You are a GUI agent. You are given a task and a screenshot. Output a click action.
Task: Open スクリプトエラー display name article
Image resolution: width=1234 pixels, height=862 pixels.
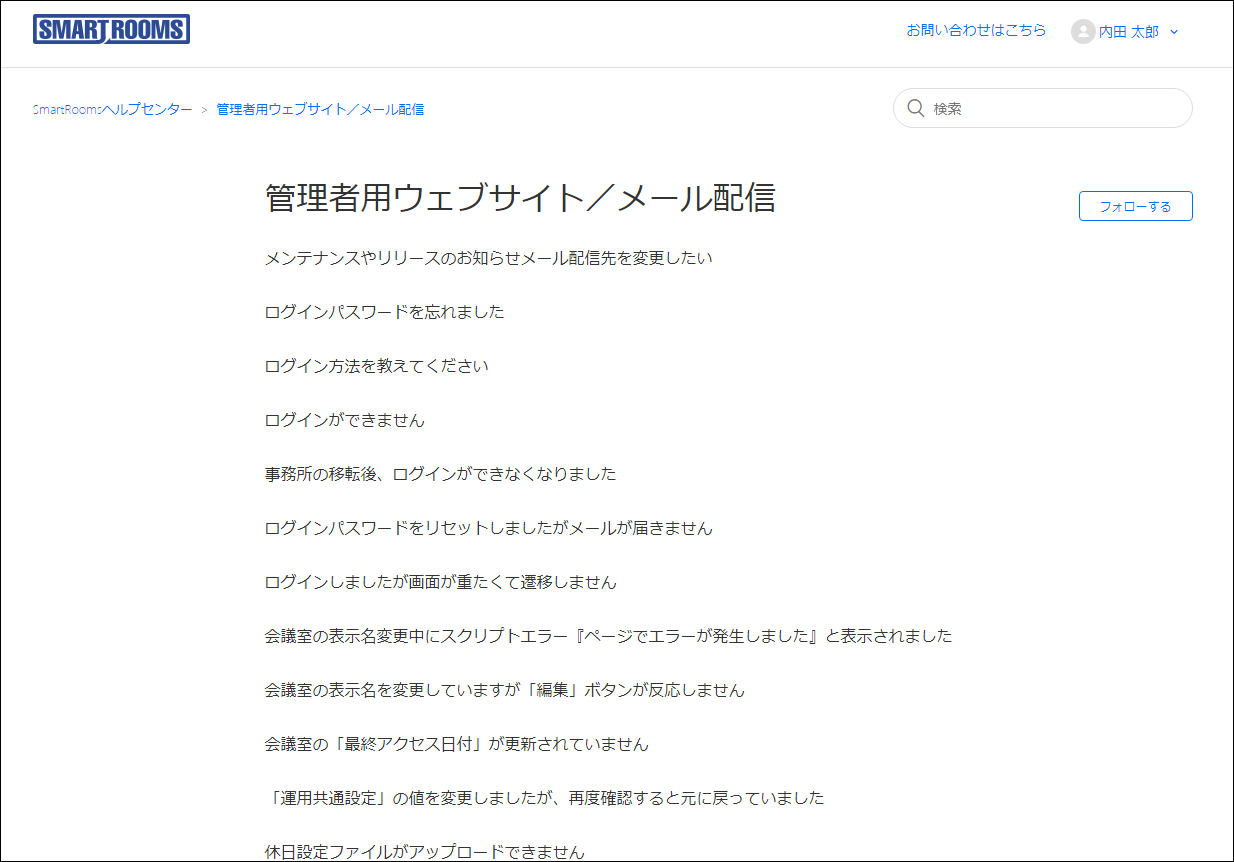pos(608,636)
